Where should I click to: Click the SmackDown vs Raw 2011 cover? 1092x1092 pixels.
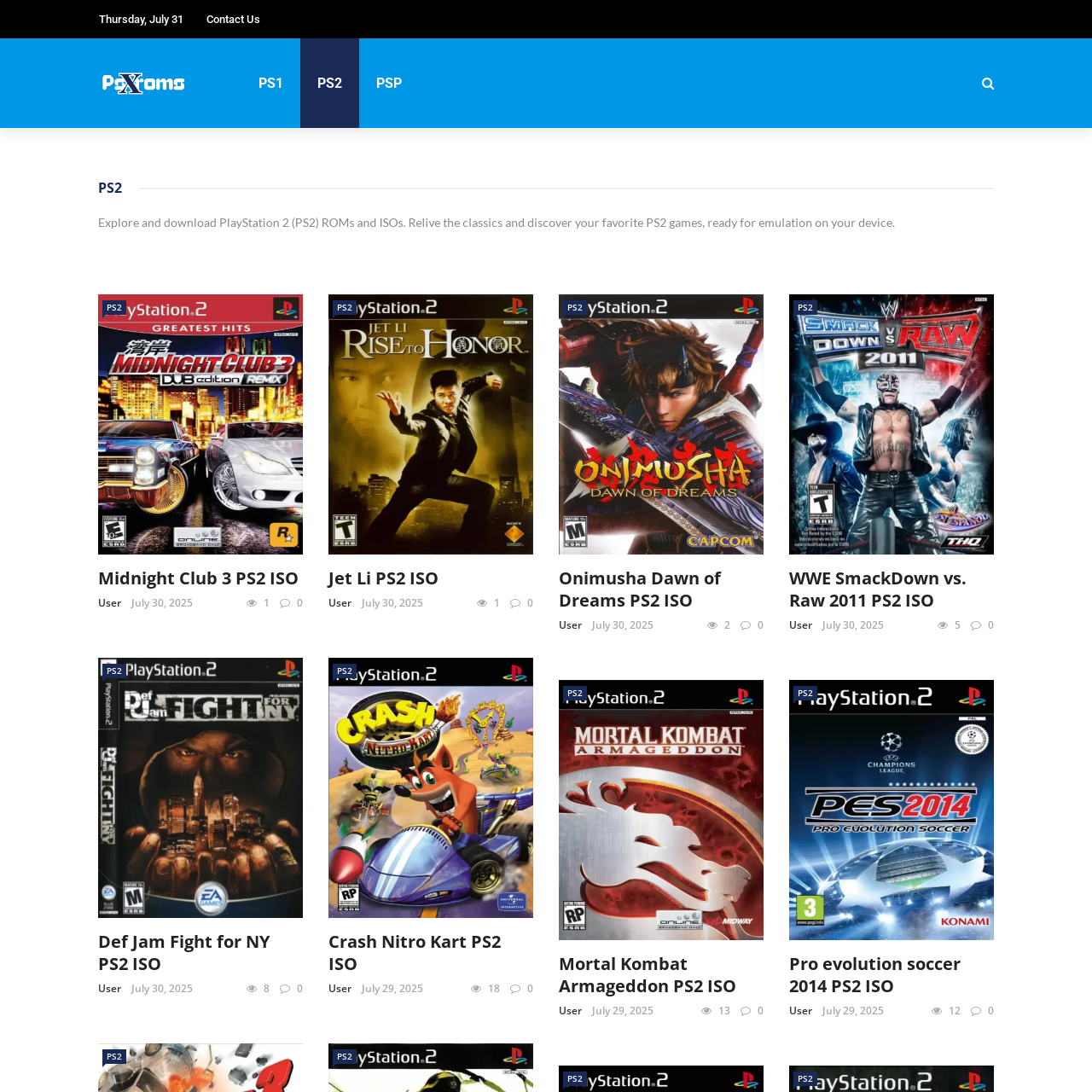pyautogui.click(x=892, y=424)
